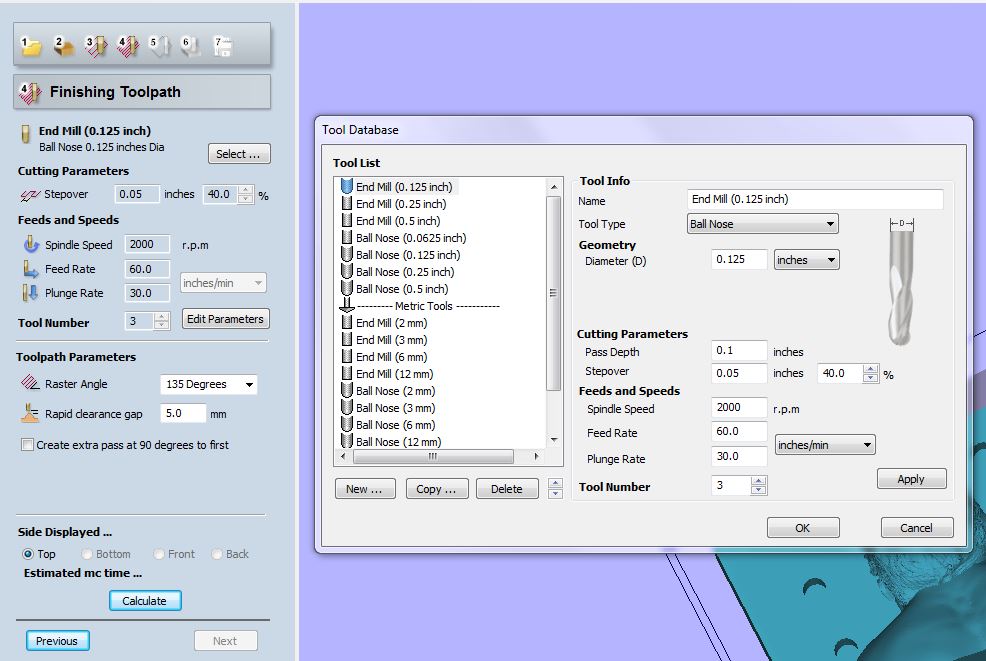Click Feed Rate field in Finishing panel
This screenshot has height=661, width=986.
tap(147, 269)
